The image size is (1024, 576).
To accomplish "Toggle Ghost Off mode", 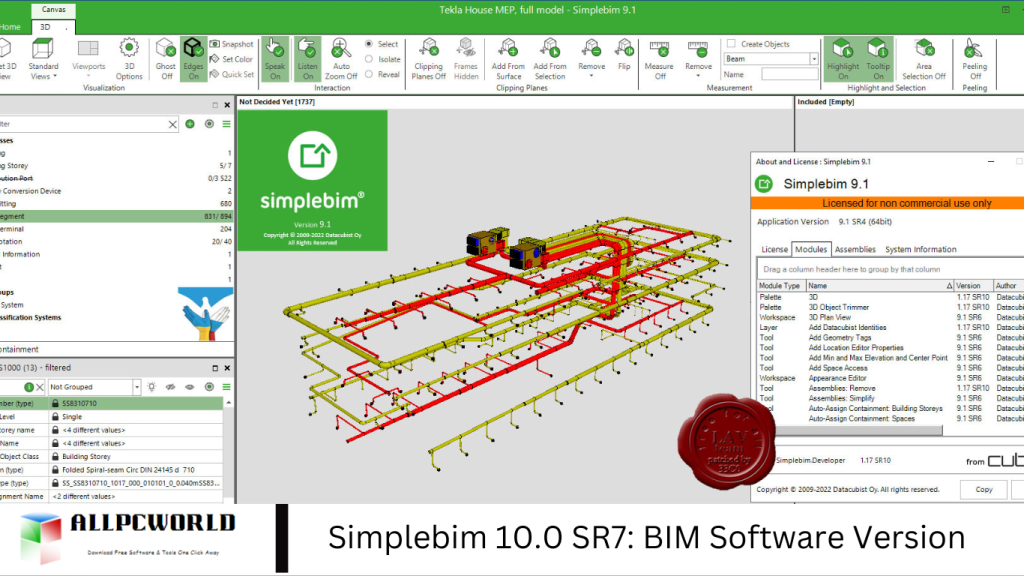I will coord(166,59).
